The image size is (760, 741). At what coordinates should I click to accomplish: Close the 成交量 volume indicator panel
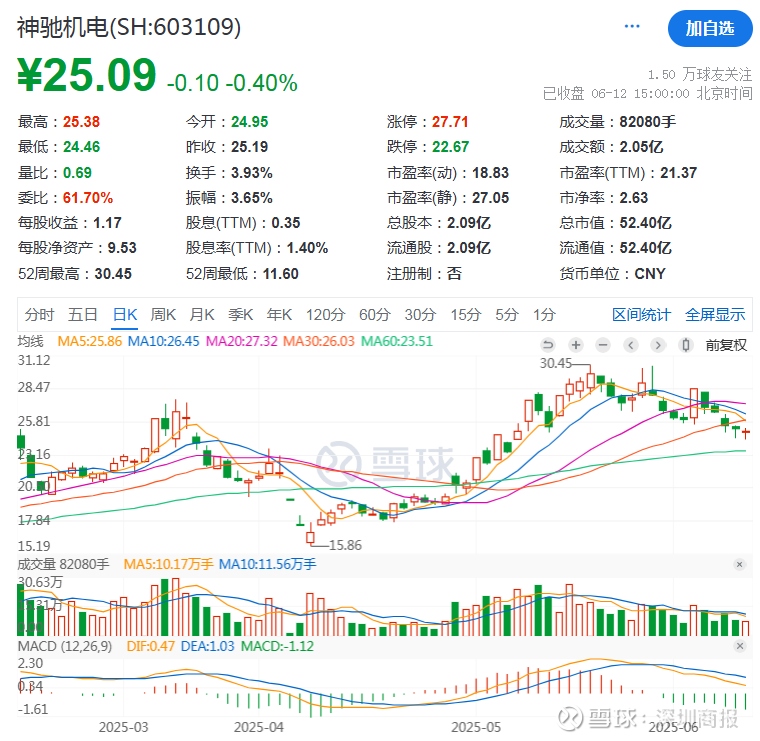pos(739,564)
